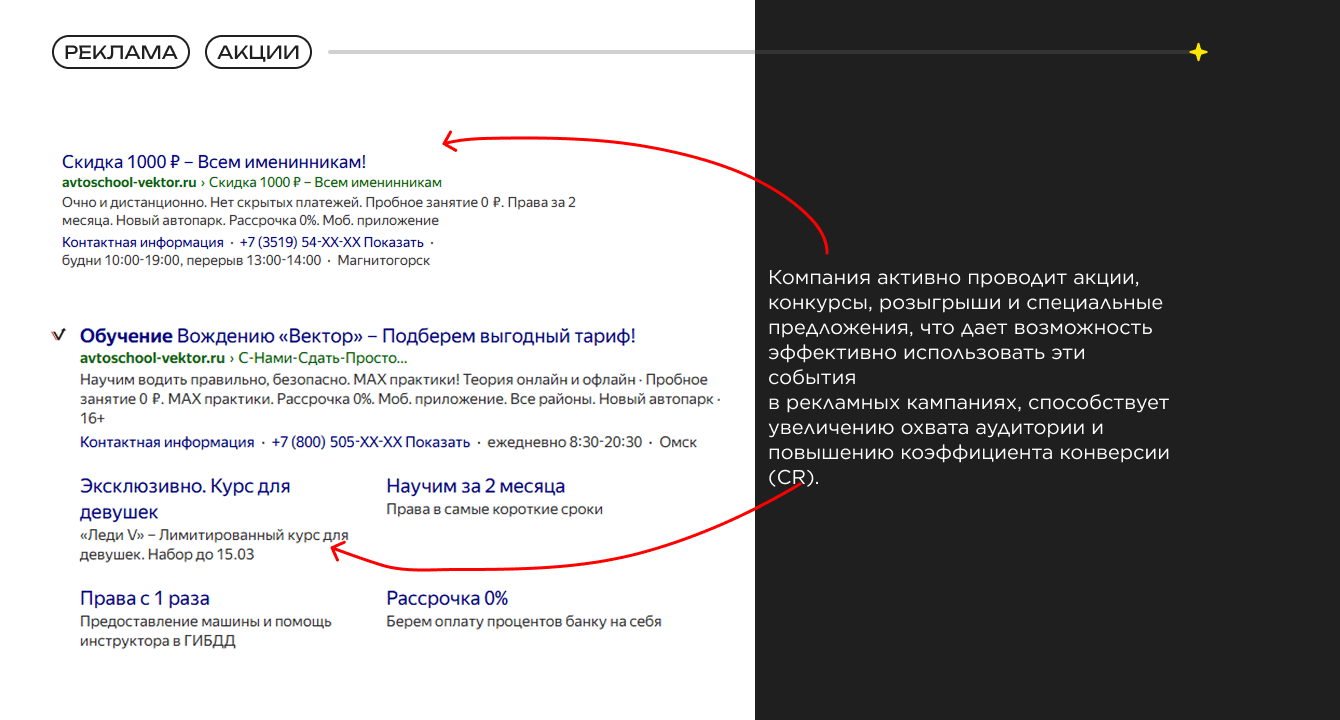Open the ad Обучение Вождению «Вектор»
The width and height of the screenshot is (1340, 720).
click(x=358, y=336)
